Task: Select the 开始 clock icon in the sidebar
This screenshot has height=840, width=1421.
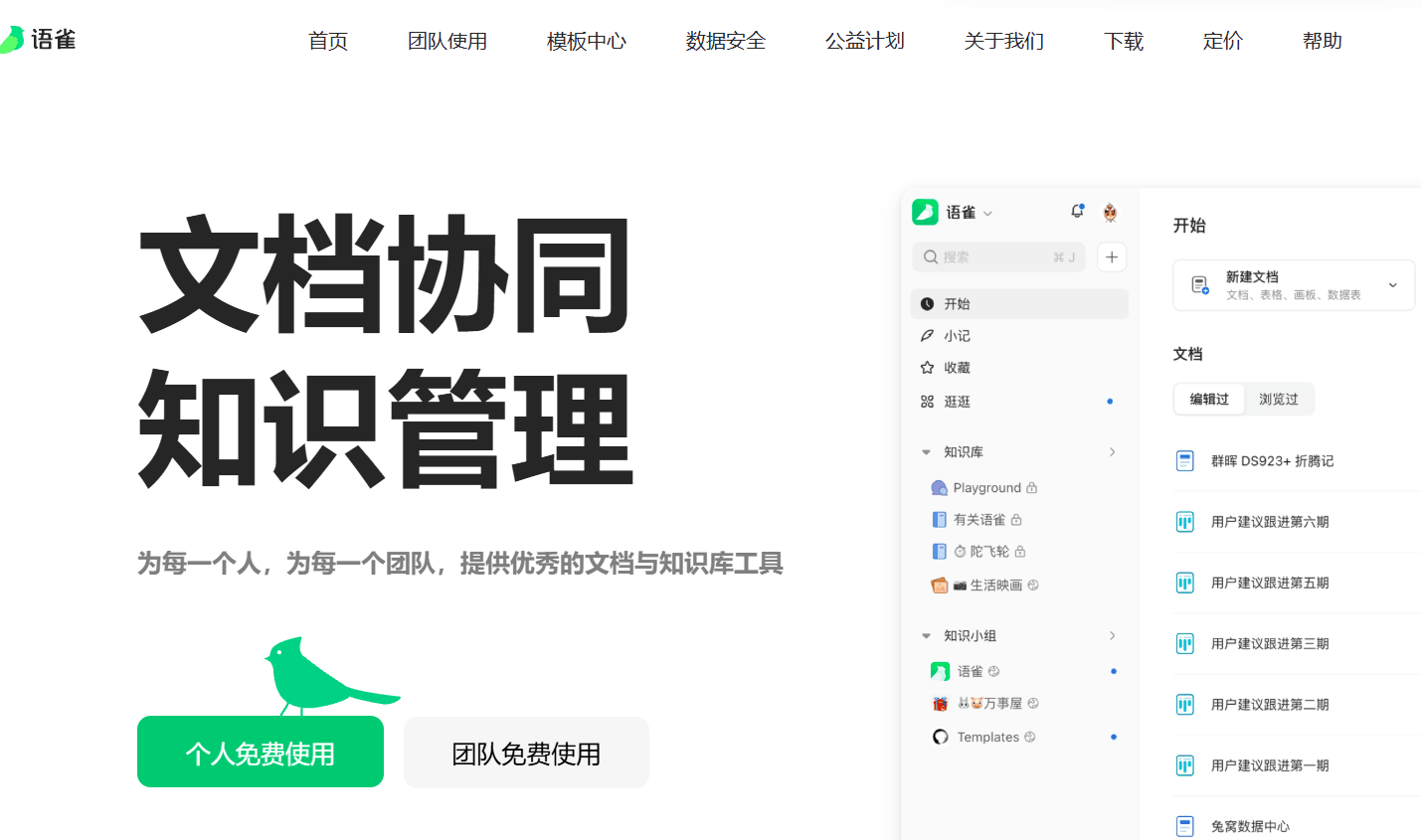Action: (927, 304)
